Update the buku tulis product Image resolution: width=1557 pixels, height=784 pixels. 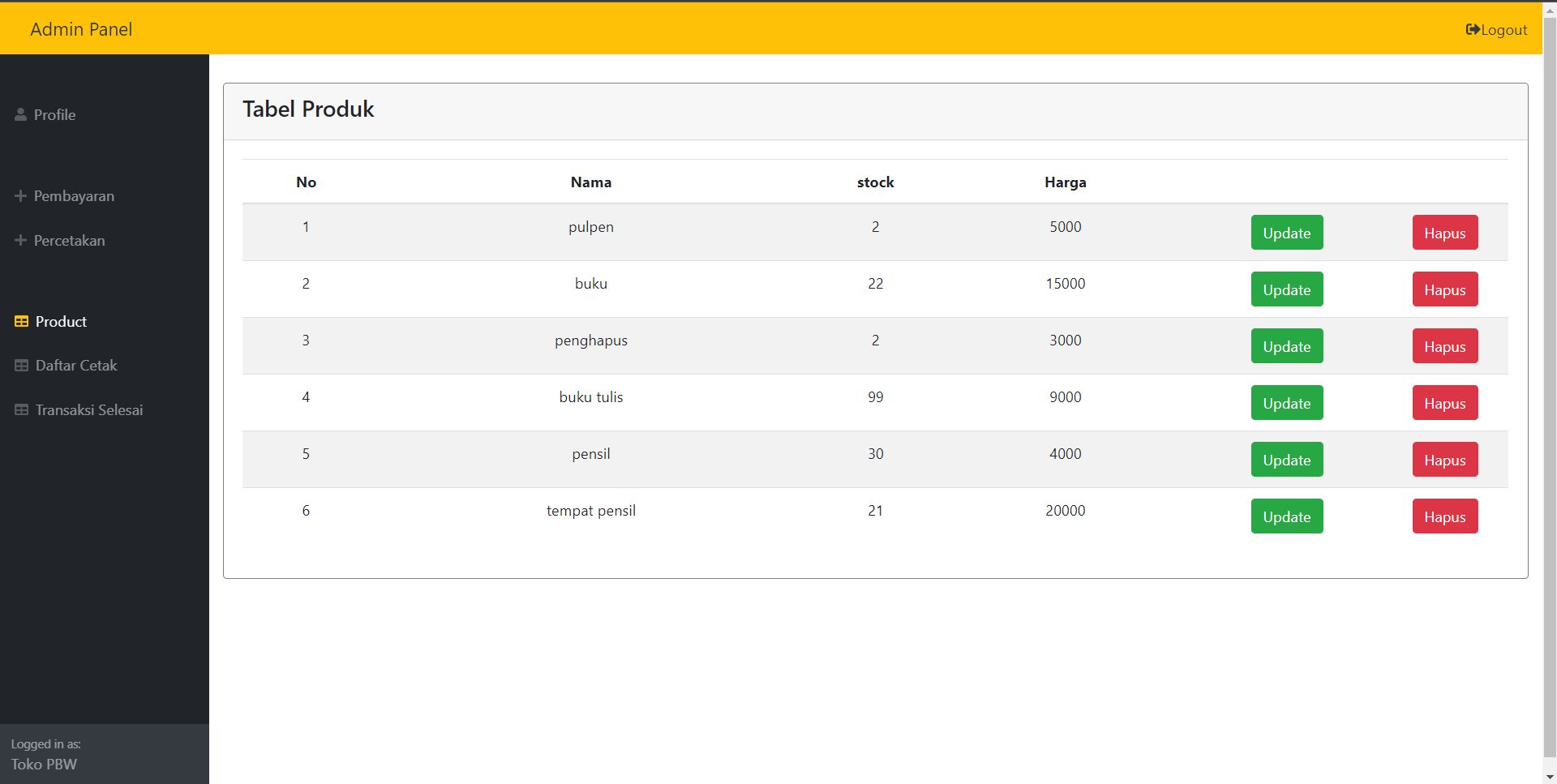click(x=1287, y=403)
